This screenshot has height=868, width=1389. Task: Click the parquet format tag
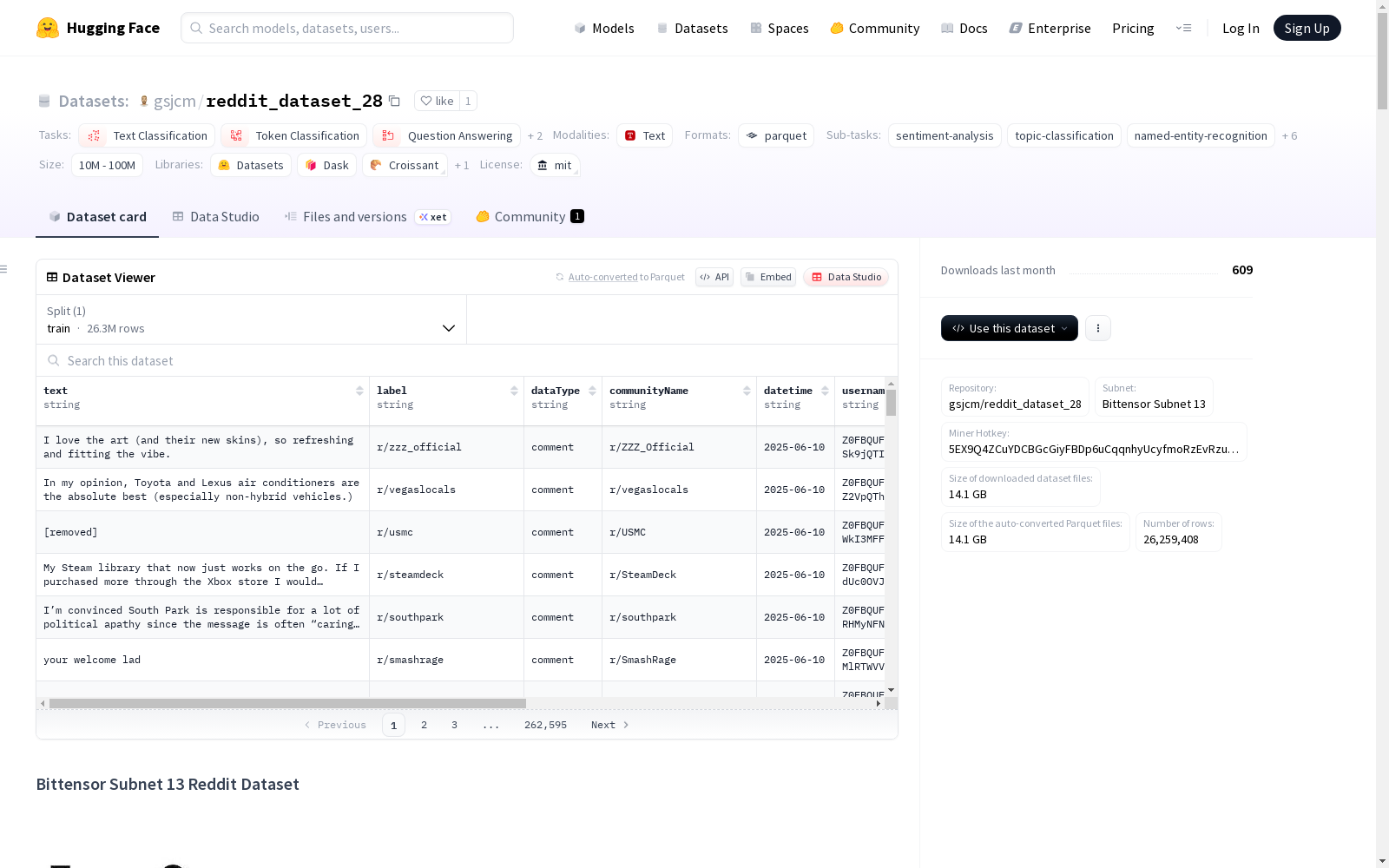[x=776, y=135]
